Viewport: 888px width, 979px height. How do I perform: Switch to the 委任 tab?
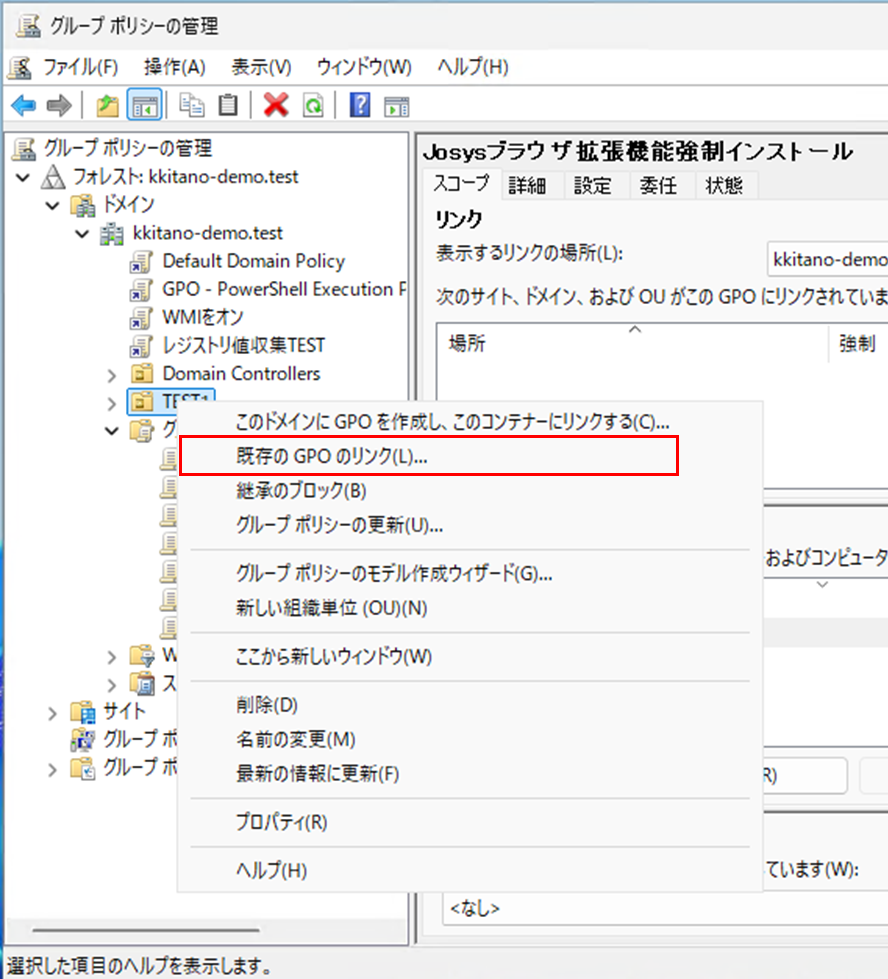658,185
